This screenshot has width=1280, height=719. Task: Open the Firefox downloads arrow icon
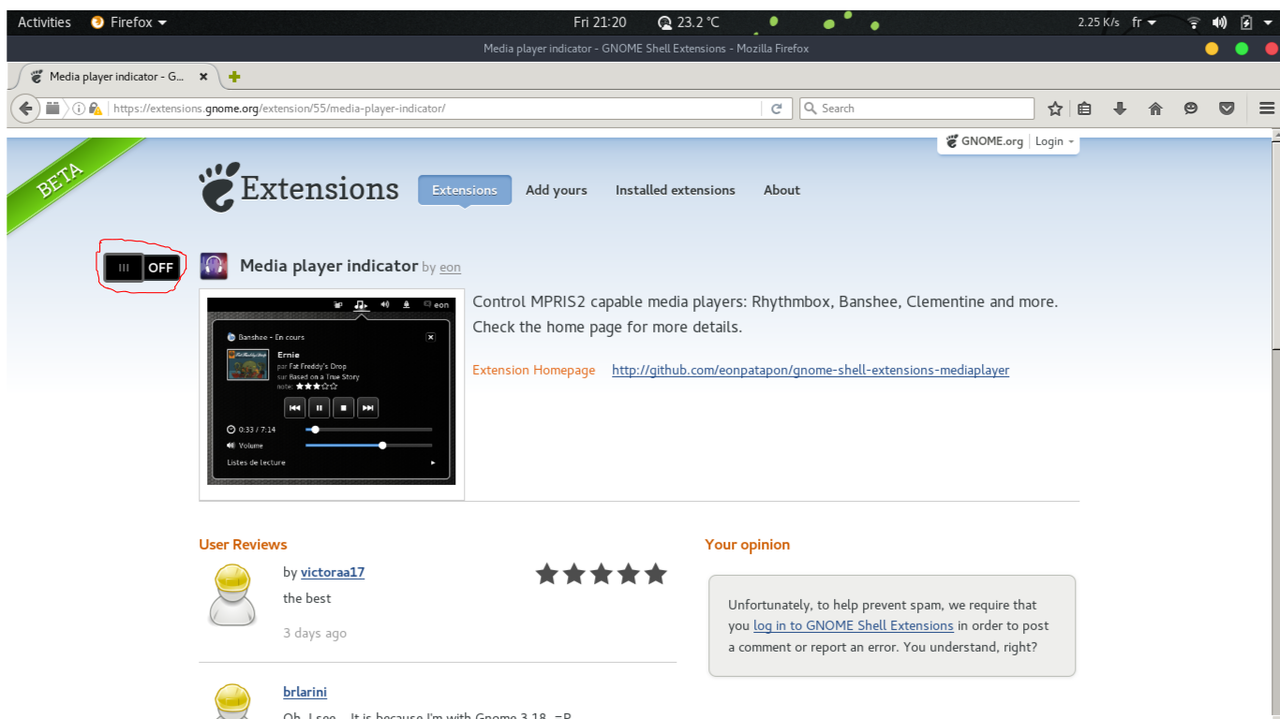pyautogui.click(x=1120, y=108)
